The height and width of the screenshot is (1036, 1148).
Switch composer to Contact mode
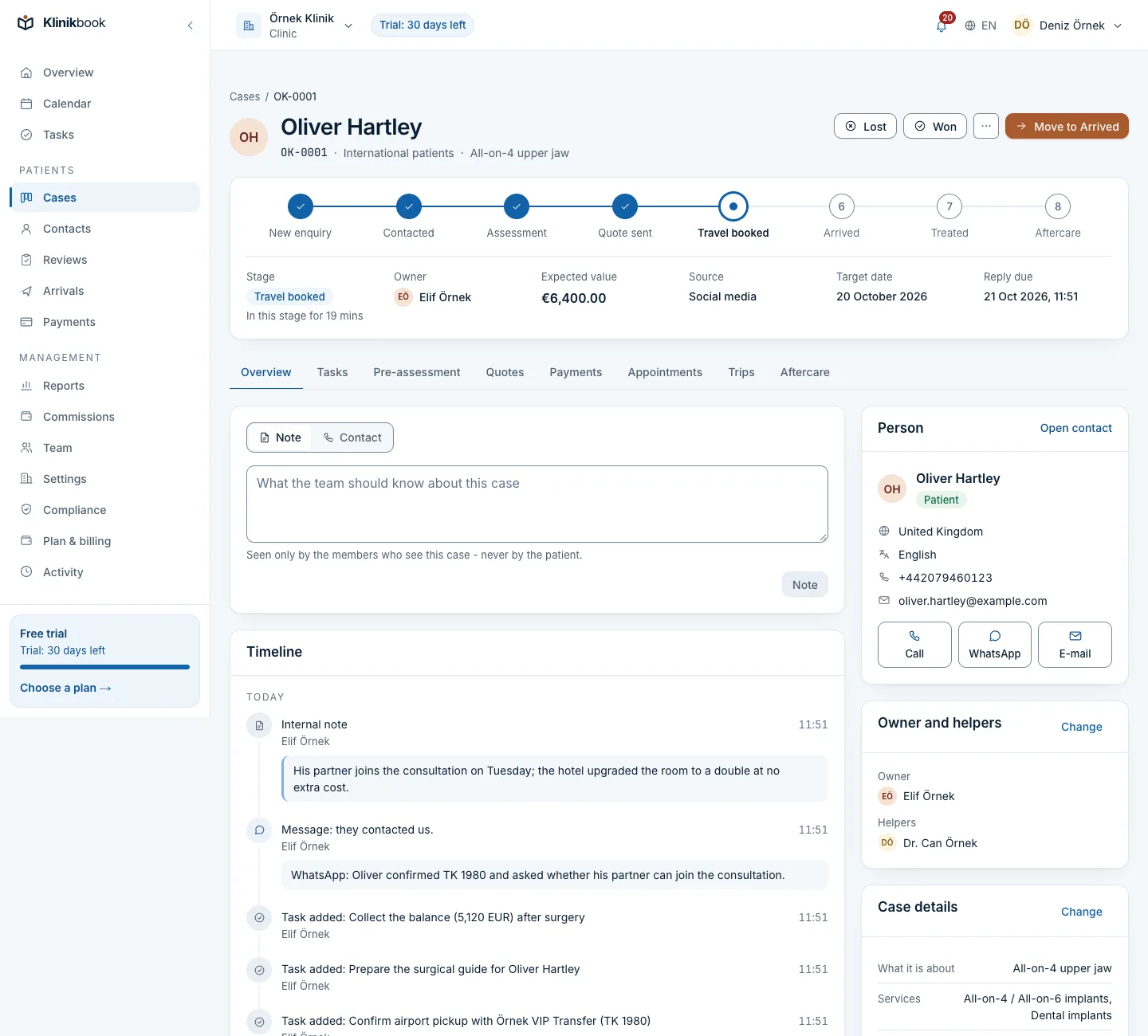[x=352, y=438]
